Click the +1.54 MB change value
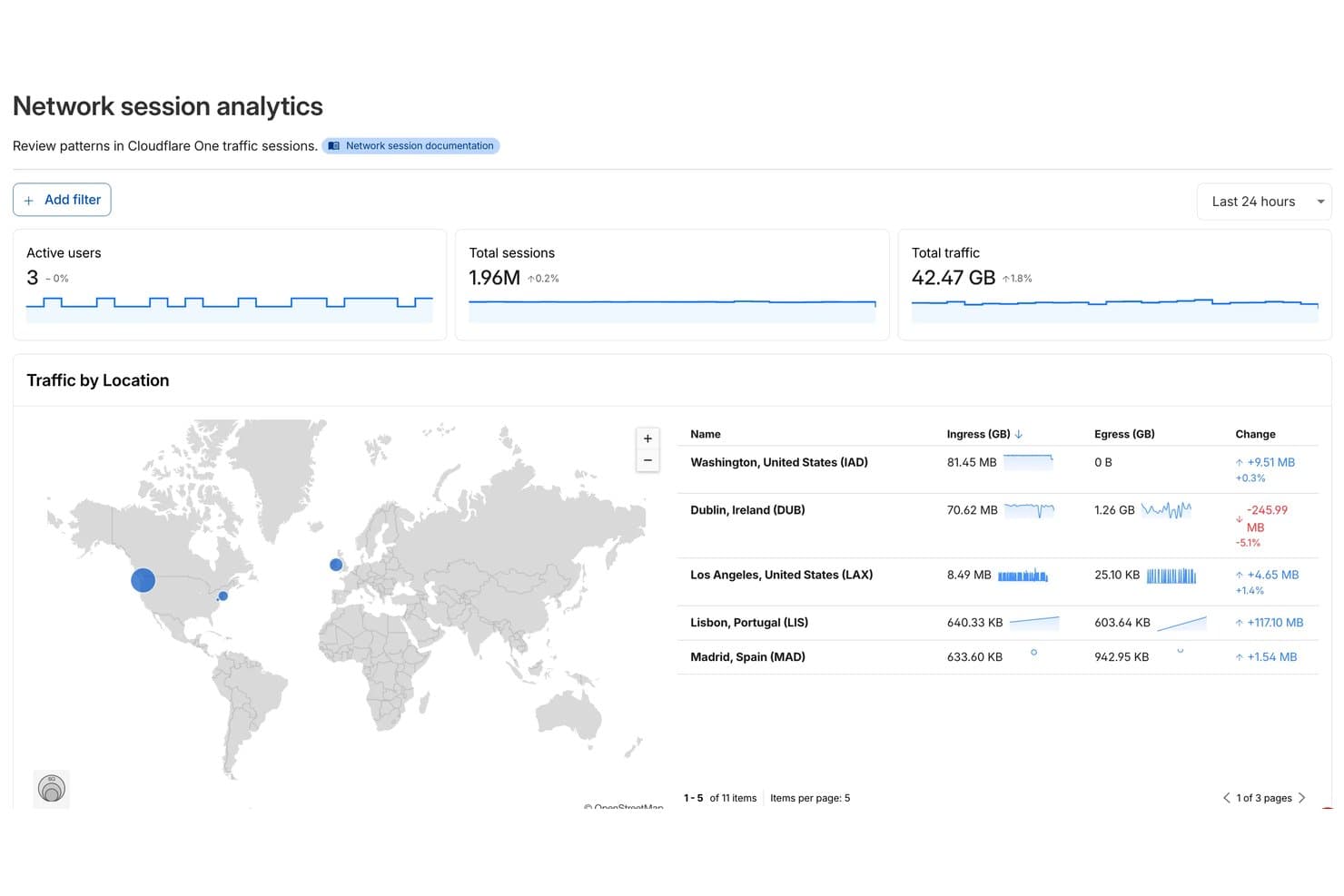The image size is (1344, 896). 1271,657
